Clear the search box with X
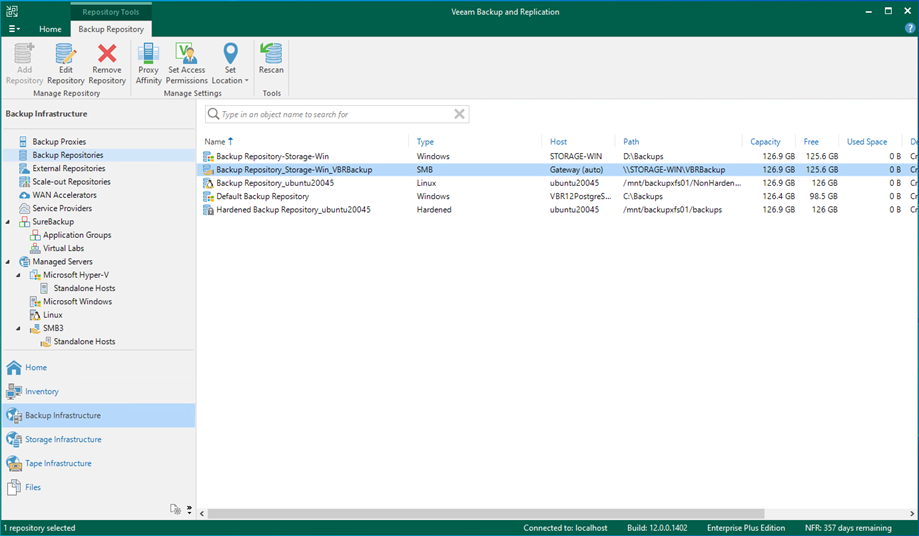919x536 pixels. coord(460,114)
